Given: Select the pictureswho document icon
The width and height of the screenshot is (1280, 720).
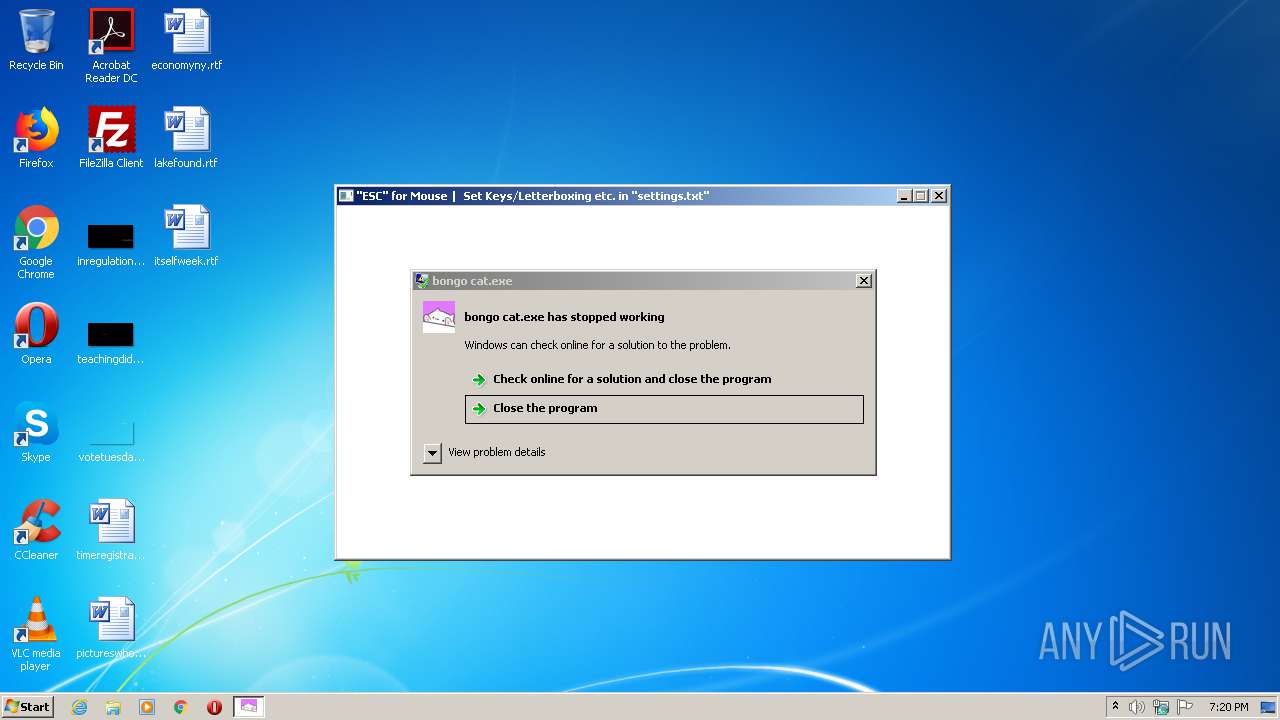Looking at the screenshot, I should click(111, 629).
